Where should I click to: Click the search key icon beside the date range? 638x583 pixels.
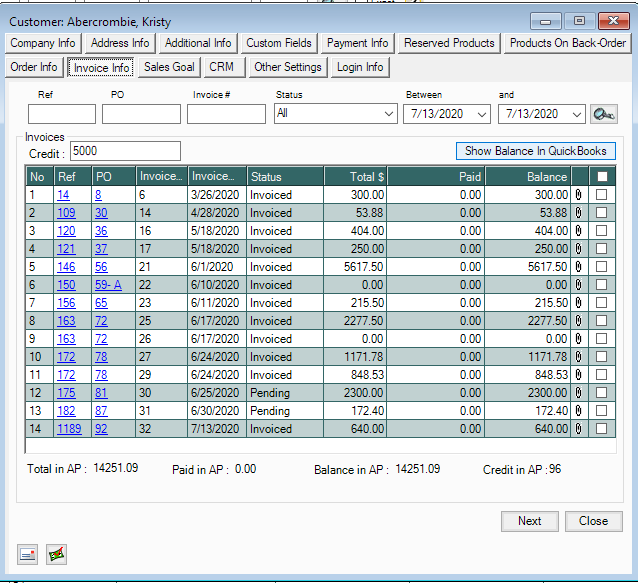pos(603,114)
